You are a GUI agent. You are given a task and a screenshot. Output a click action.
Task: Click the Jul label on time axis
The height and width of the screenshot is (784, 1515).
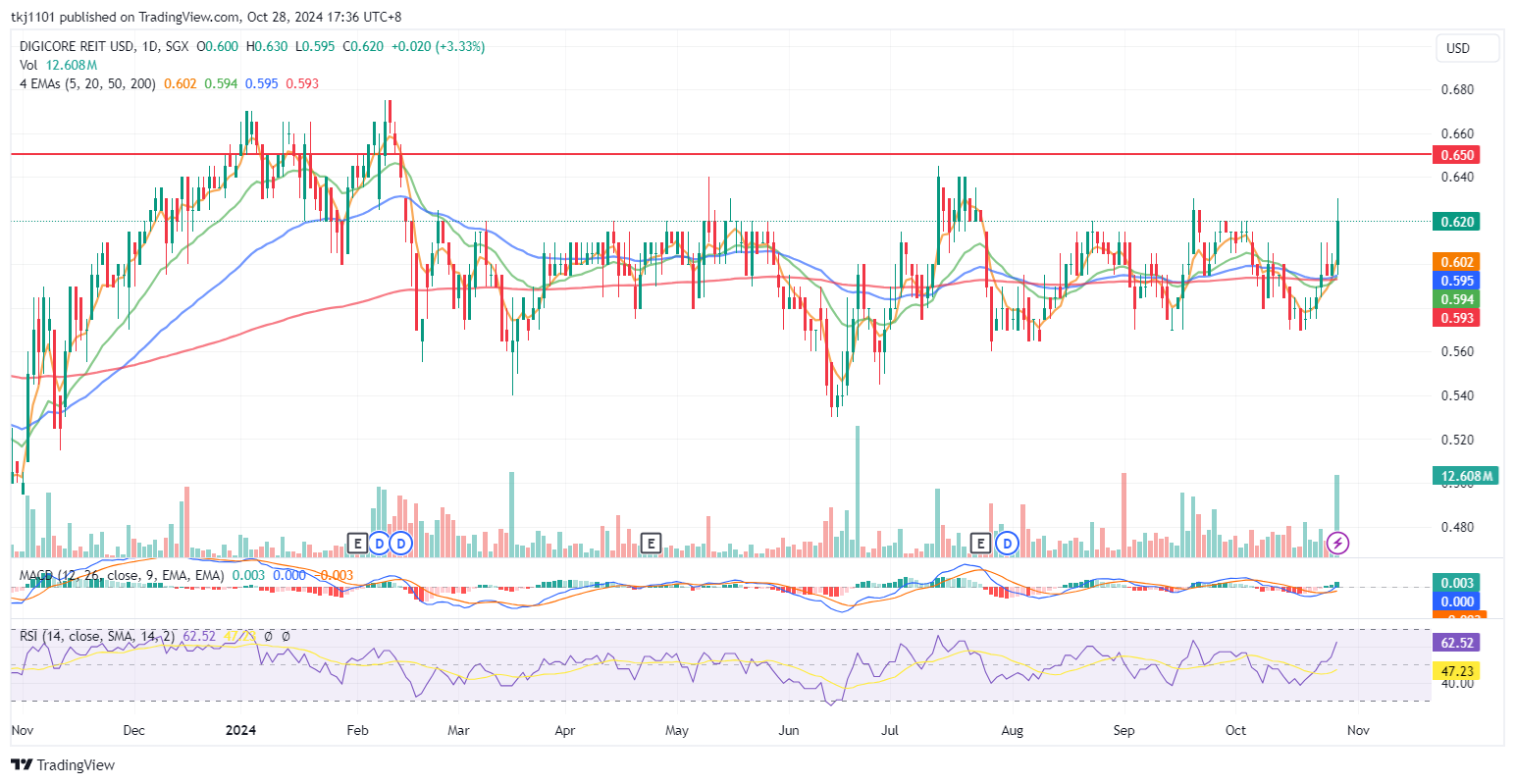point(890,730)
